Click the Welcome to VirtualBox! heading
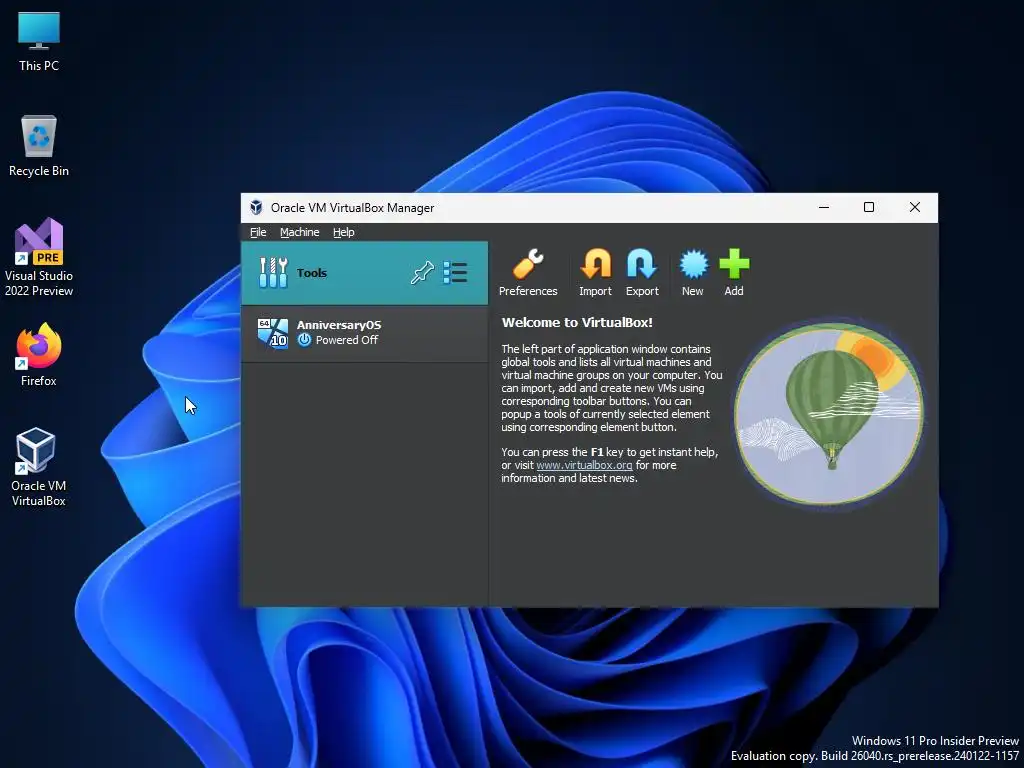 tap(577, 322)
